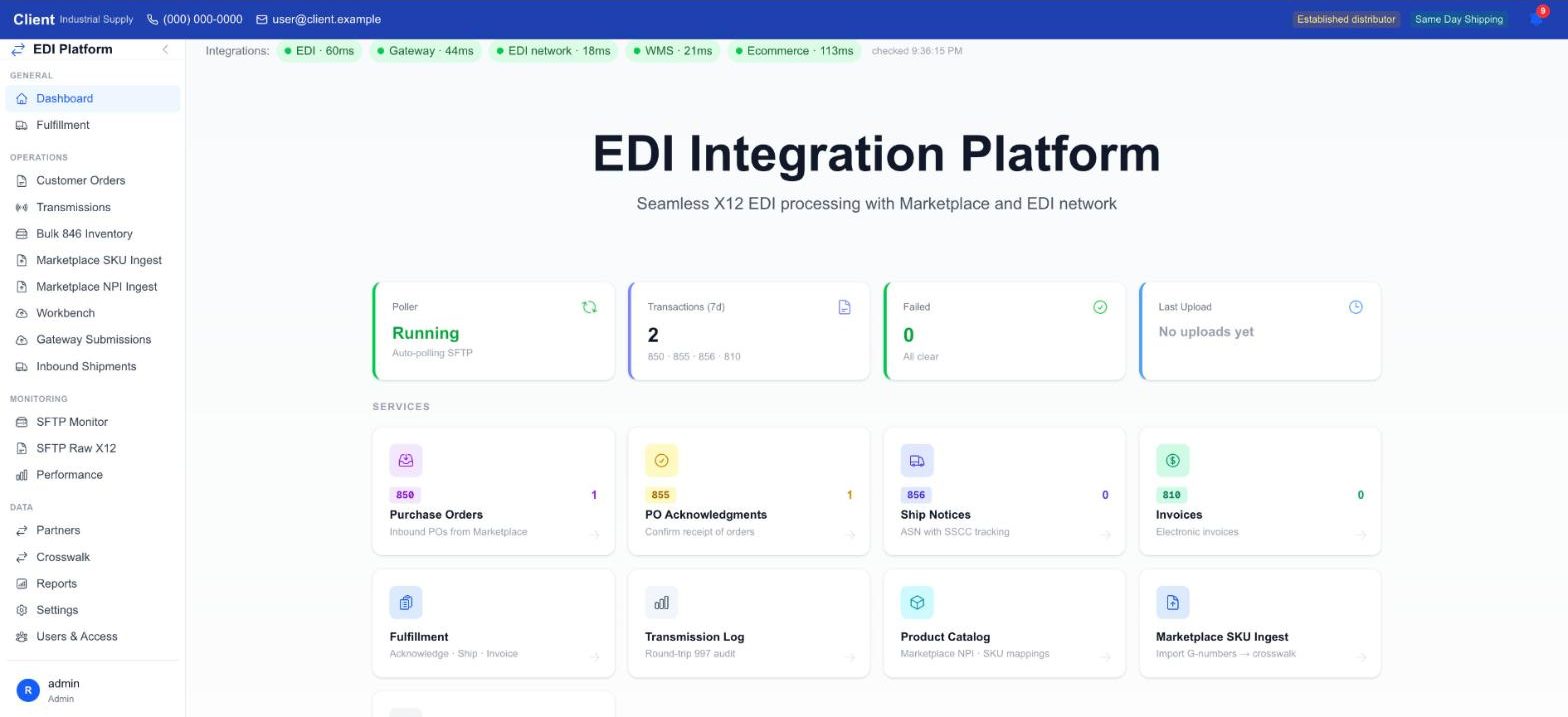Click the Inbound Shipments truck icon
This screenshot has height=717, width=1568.
22,366
